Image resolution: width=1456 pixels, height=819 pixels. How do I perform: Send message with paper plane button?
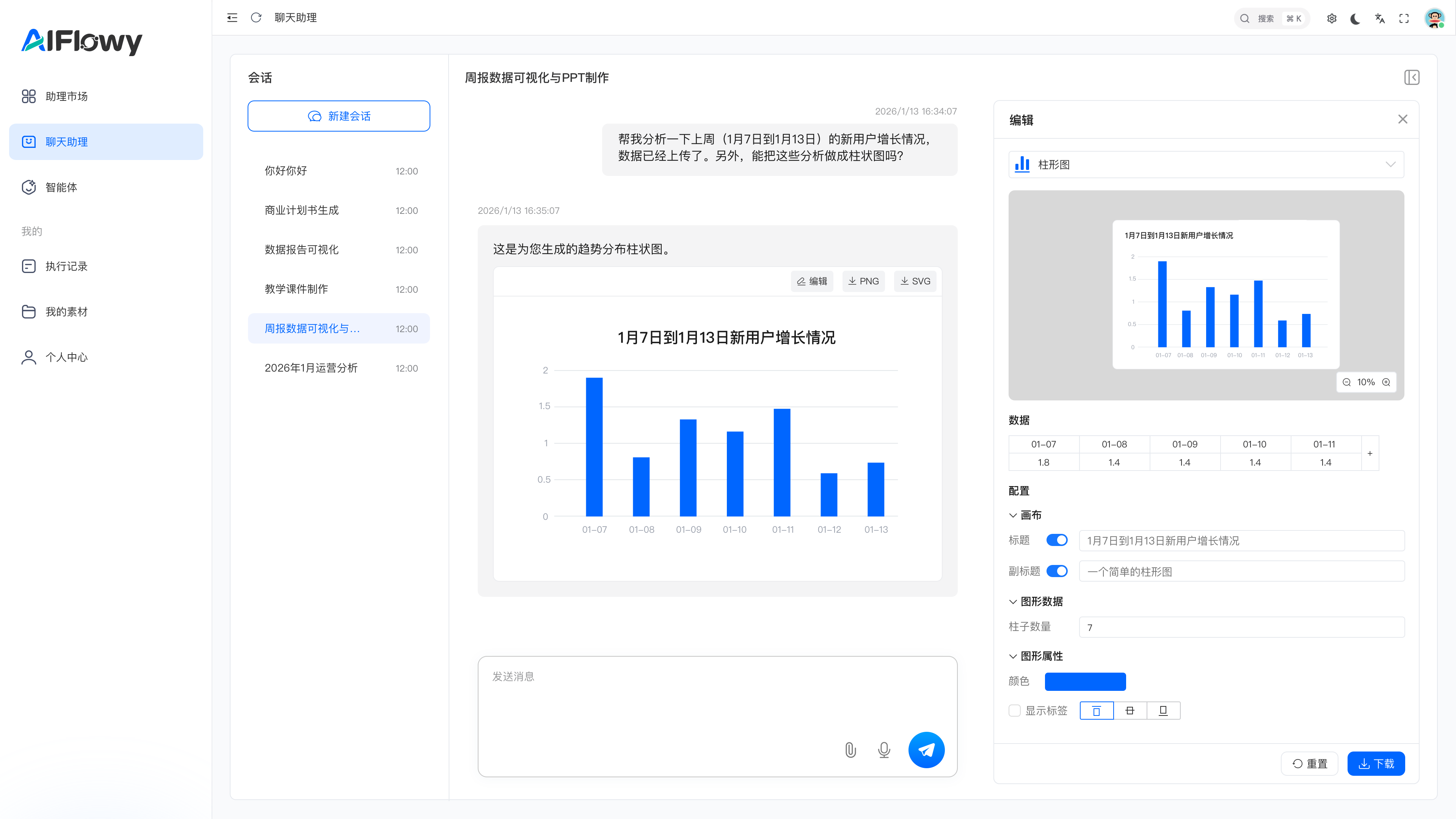tap(926, 750)
